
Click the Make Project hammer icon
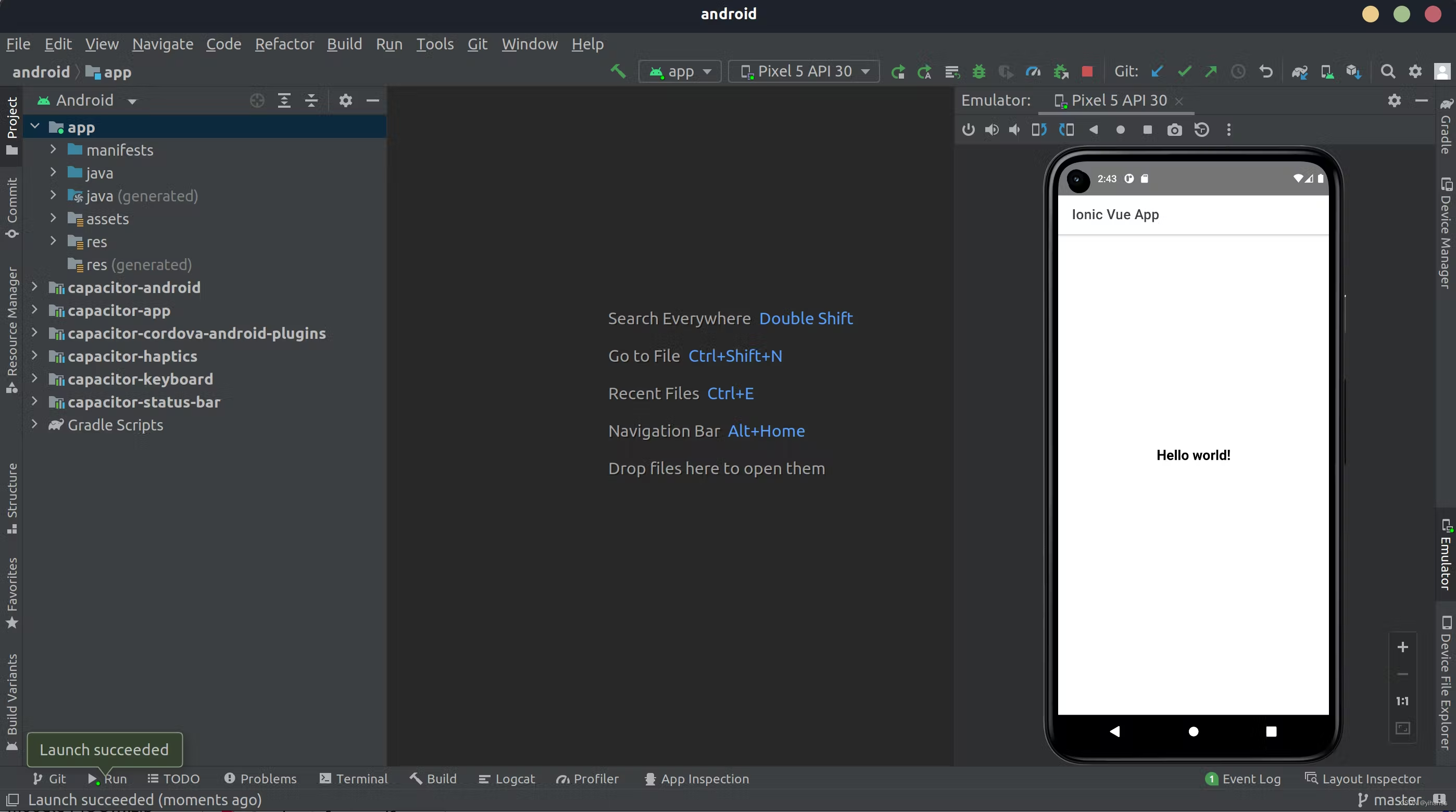pyautogui.click(x=618, y=72)
